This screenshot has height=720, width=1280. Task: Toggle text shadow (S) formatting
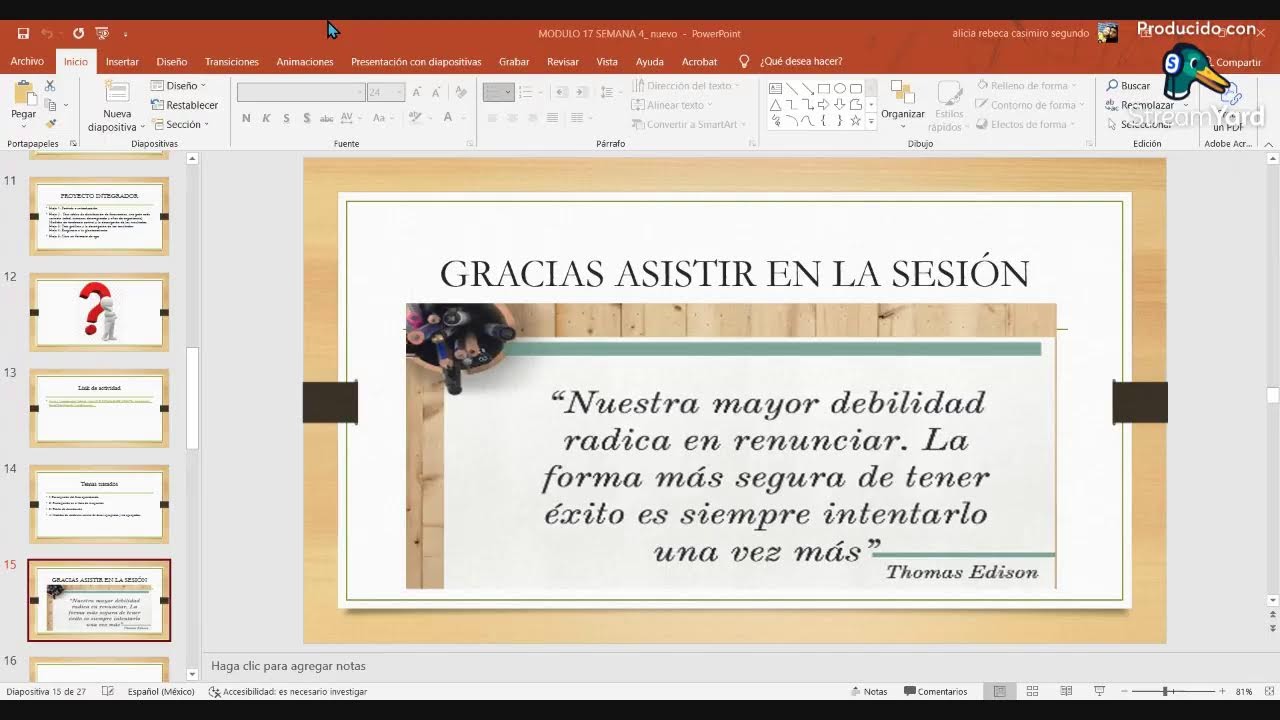coord(306,118)
